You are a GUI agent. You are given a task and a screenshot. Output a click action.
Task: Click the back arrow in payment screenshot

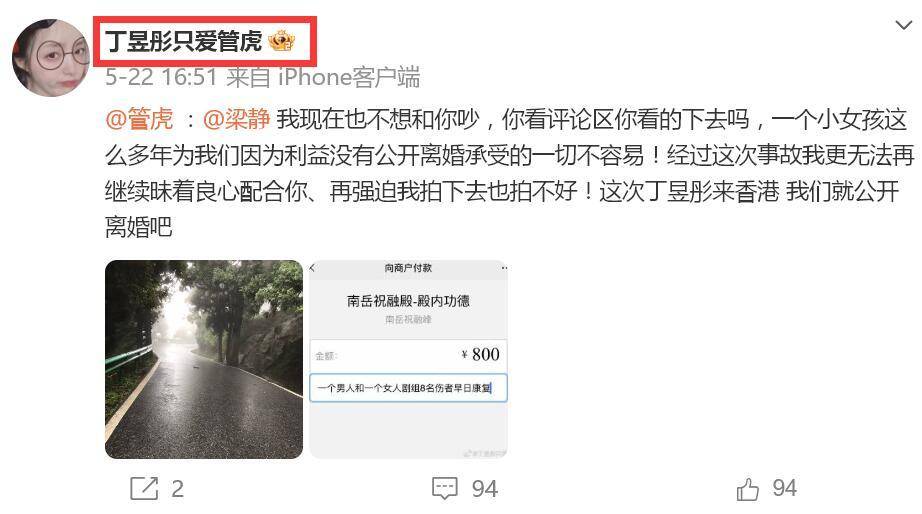(313, 268)
